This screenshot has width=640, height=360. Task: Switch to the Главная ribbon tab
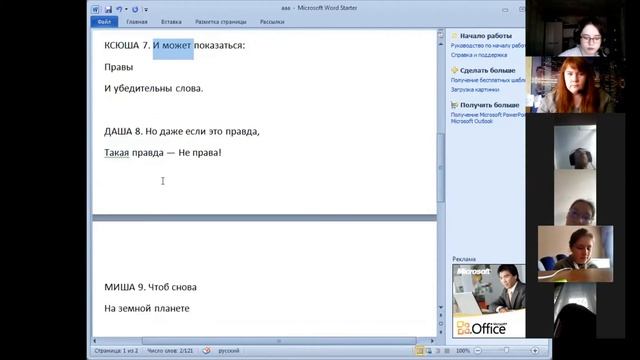pyautogui.click(x=137, y=22)
